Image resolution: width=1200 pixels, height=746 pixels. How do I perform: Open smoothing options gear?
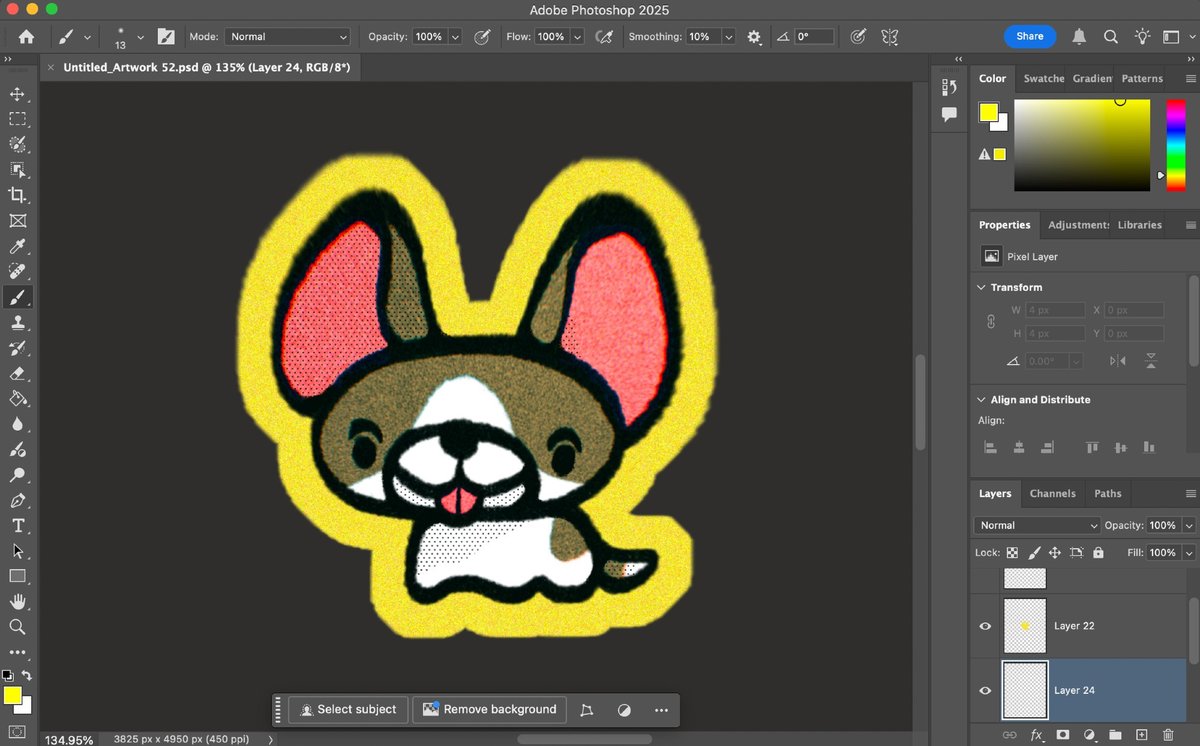(x=754, y=37)
